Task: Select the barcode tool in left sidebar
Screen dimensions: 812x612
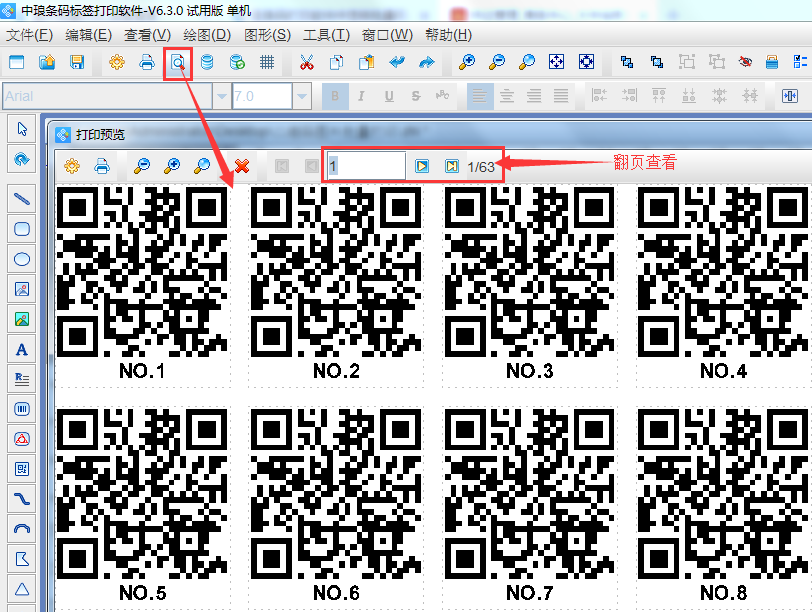Action: pos(22,409)
